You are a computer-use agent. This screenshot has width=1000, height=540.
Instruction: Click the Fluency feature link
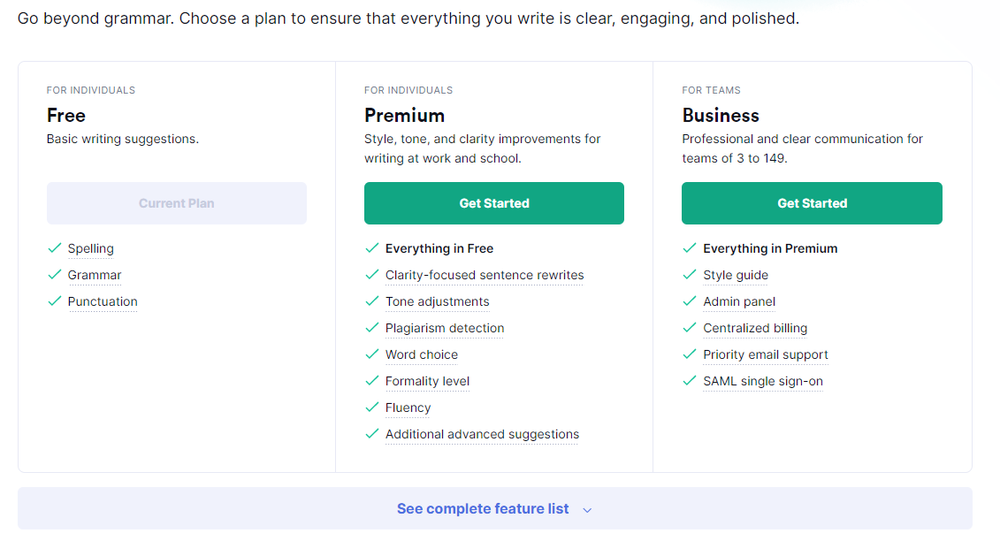(408, 408)
